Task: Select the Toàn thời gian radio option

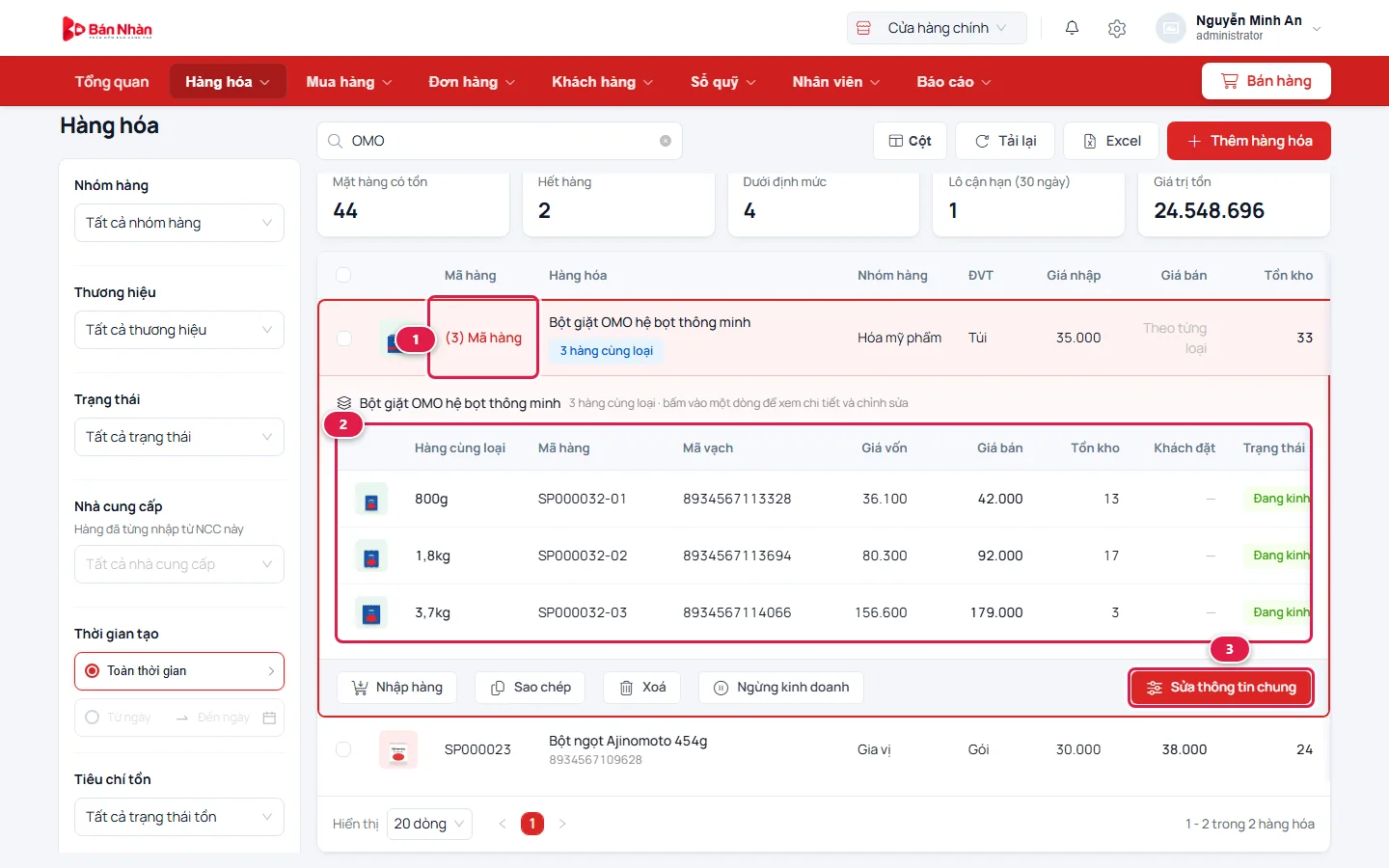Action: 93,671
